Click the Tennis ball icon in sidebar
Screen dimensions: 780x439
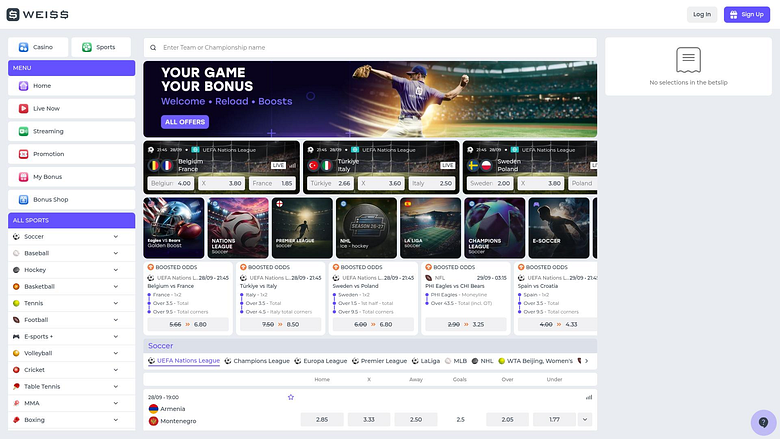(x=16, y=303)
